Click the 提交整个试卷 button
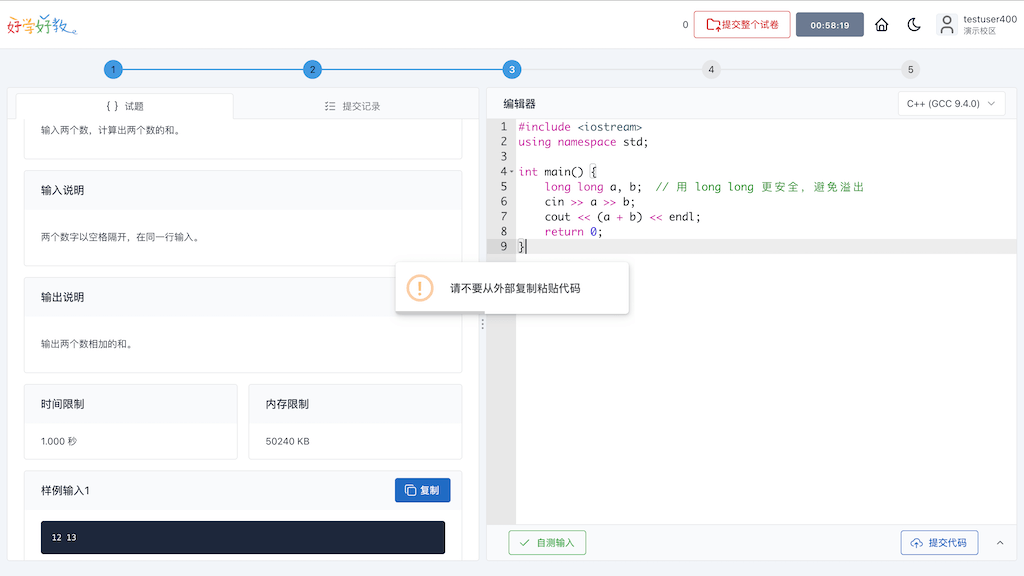Viewport: 1024px width, 576px height. (742, 24)
